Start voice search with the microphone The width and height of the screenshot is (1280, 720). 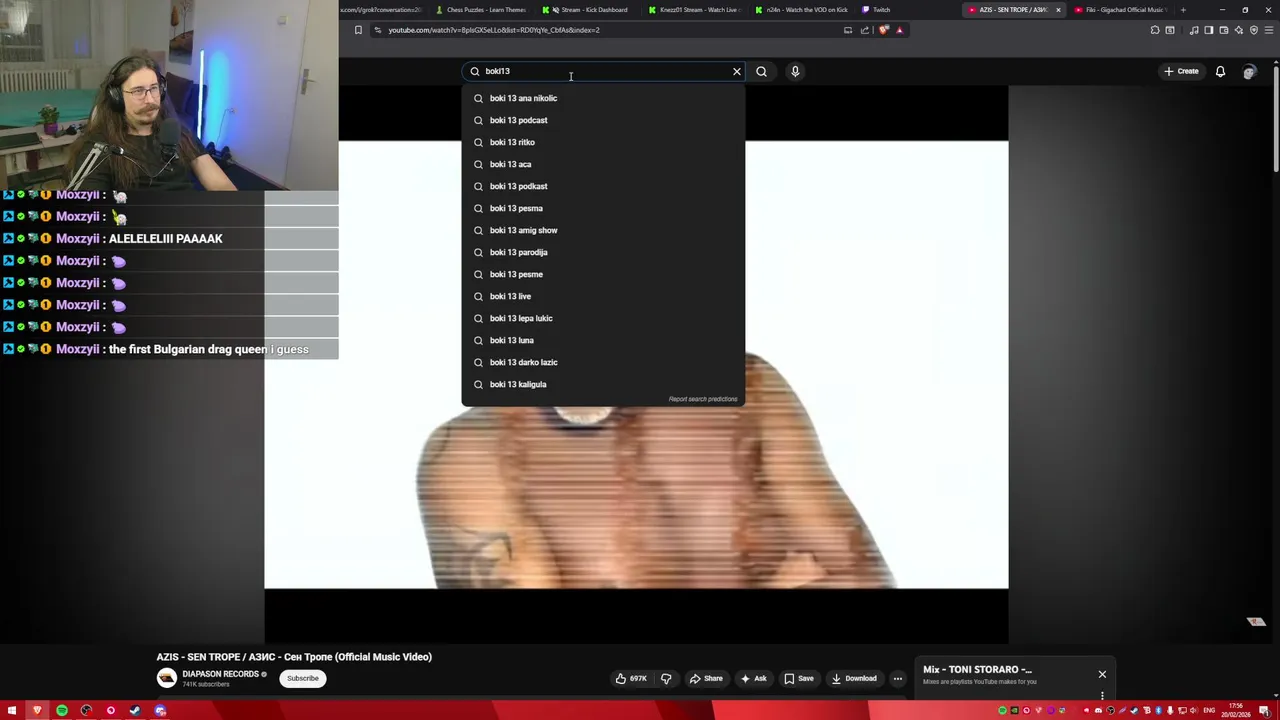(795, 71)
